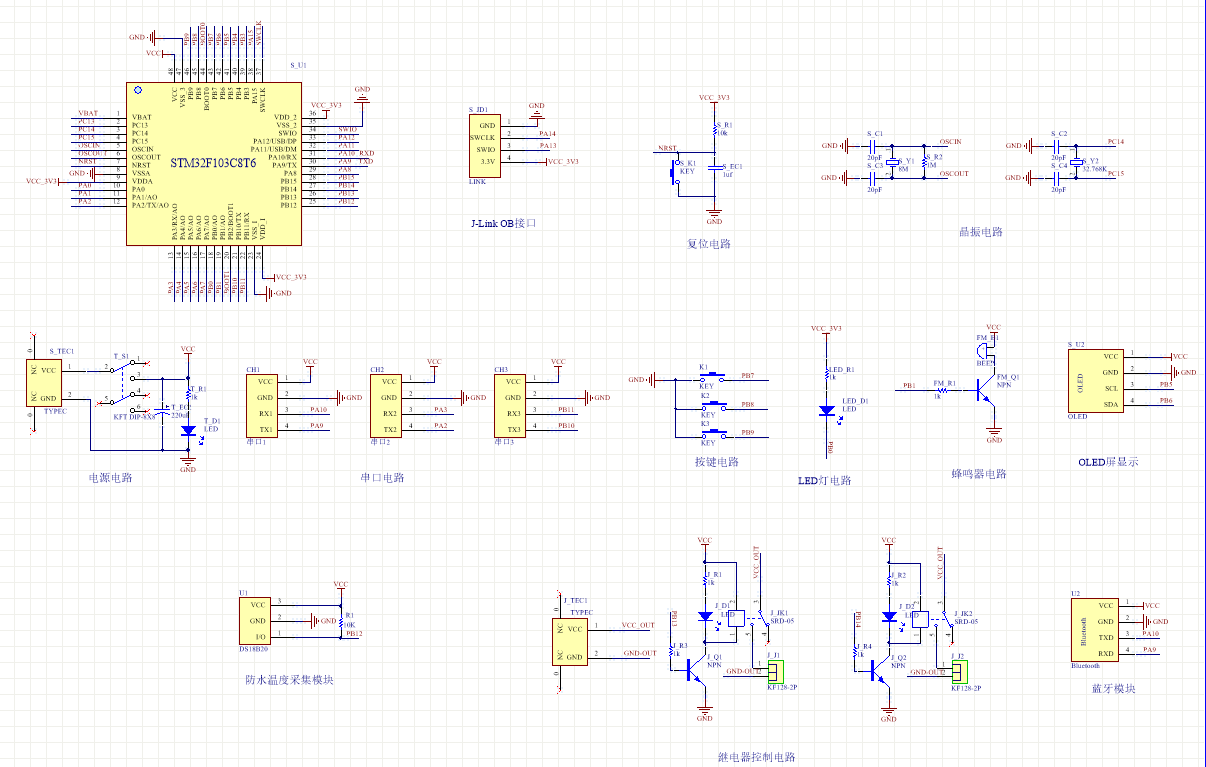Click the '防水温度采集模块' title text
This screenshot has height=767, width=1206.
tap(289, 680)
